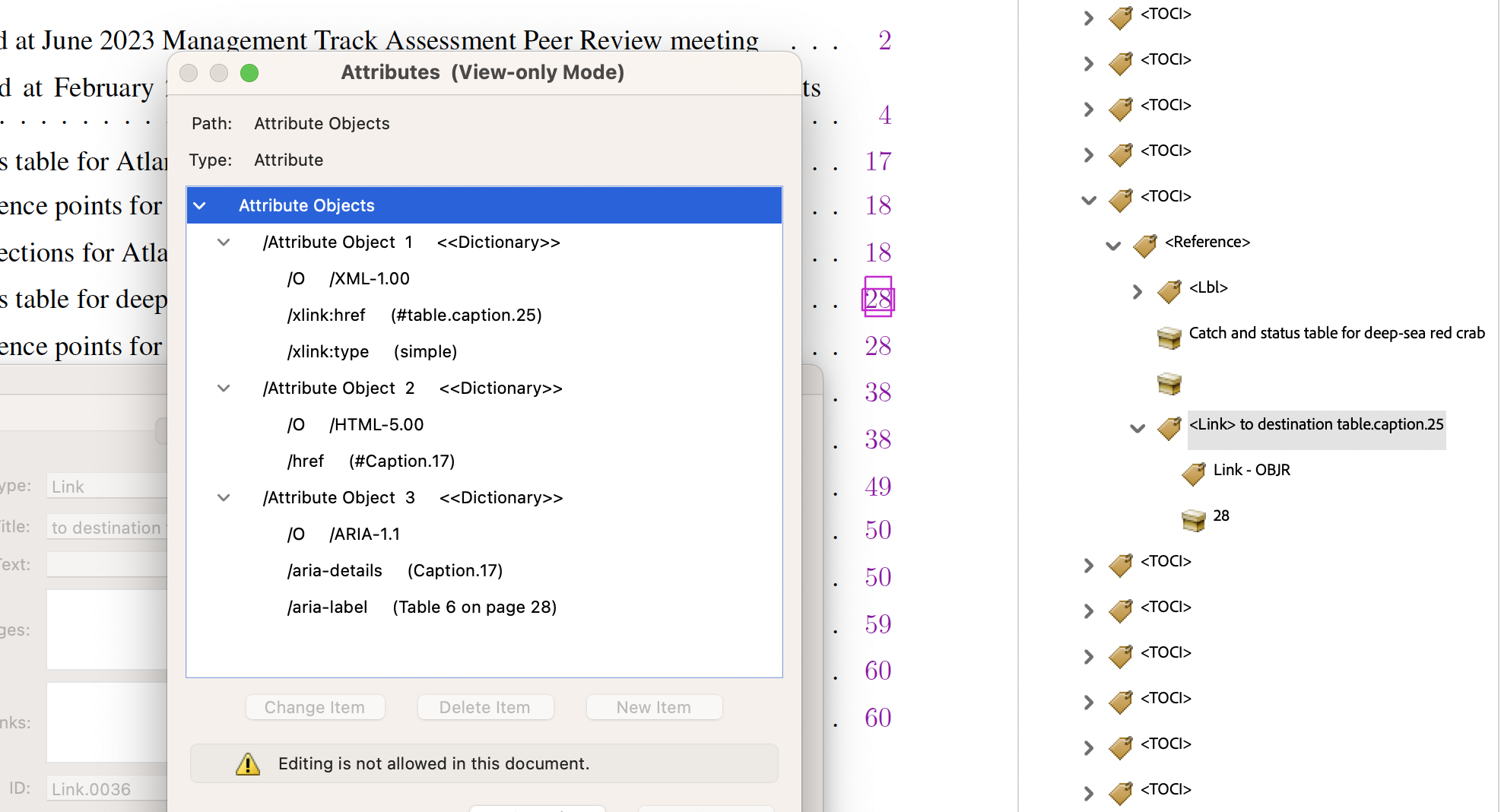Collapse the Reference tag node
Viewport: 1501px width, 812px height.
[1113, 245]
